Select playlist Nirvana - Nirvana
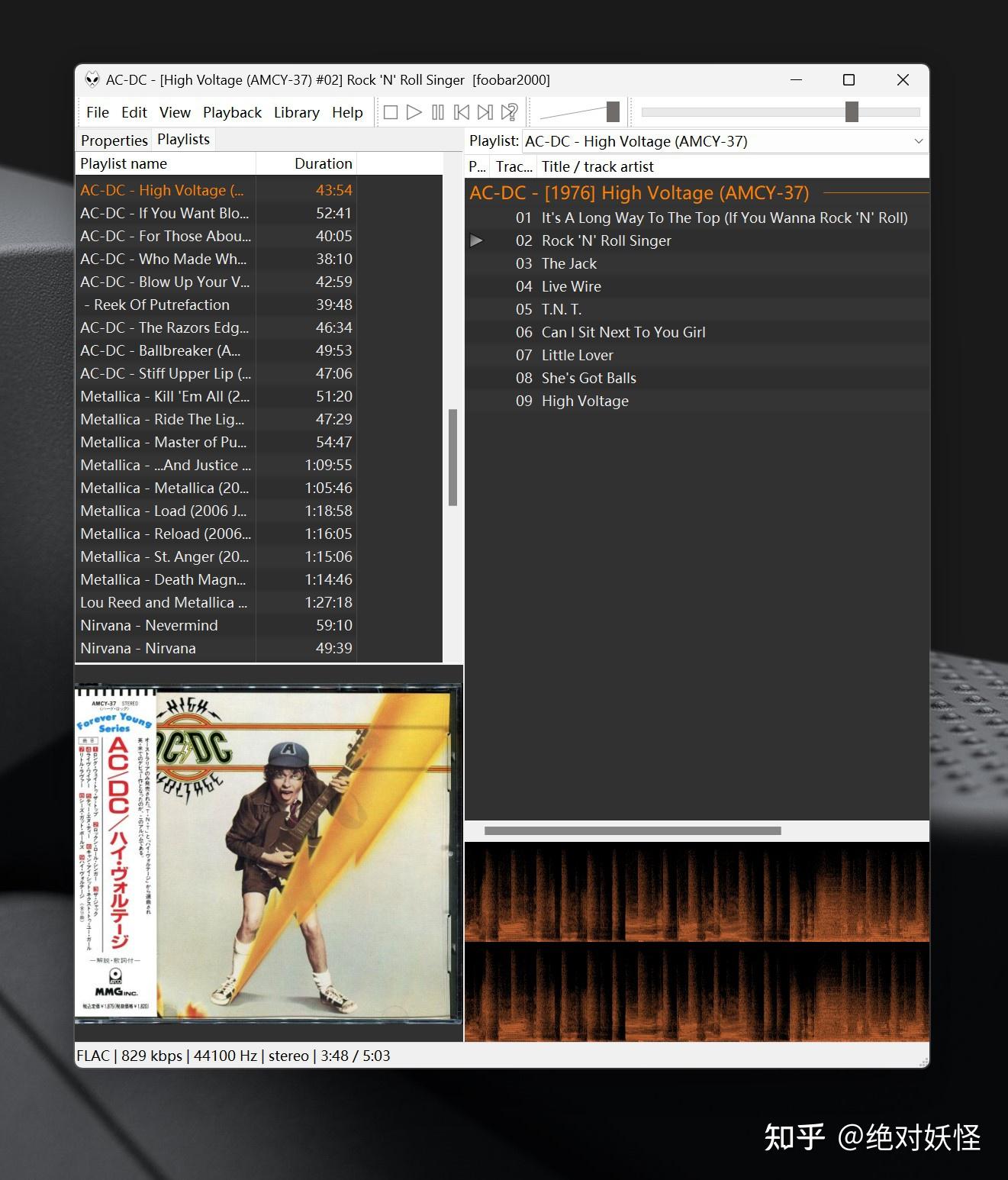The image size is (1008, 1180). [x=259, y=648]
